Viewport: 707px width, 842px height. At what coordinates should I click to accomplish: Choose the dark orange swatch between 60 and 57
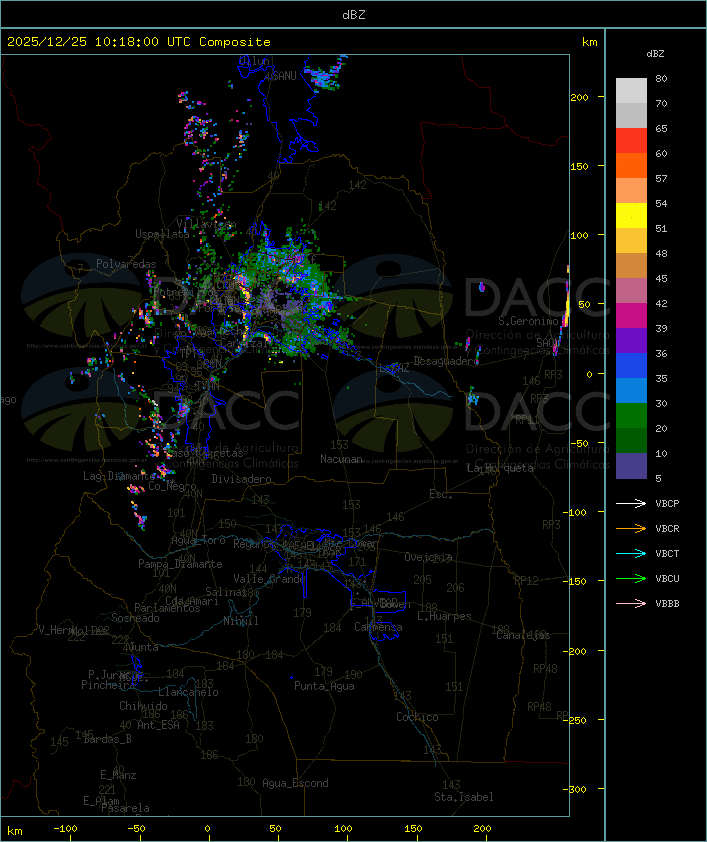[631, 165]
